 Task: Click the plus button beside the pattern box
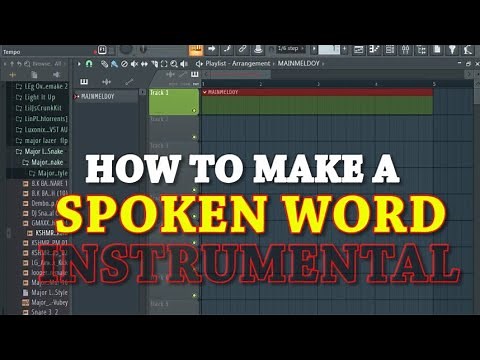[x=344, y=49]
